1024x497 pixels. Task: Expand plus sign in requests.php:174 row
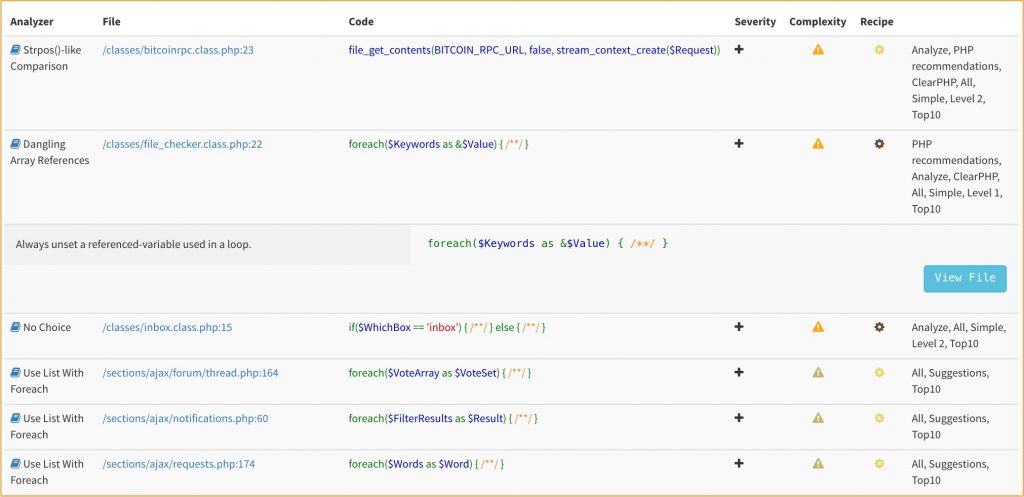(739, 464)
